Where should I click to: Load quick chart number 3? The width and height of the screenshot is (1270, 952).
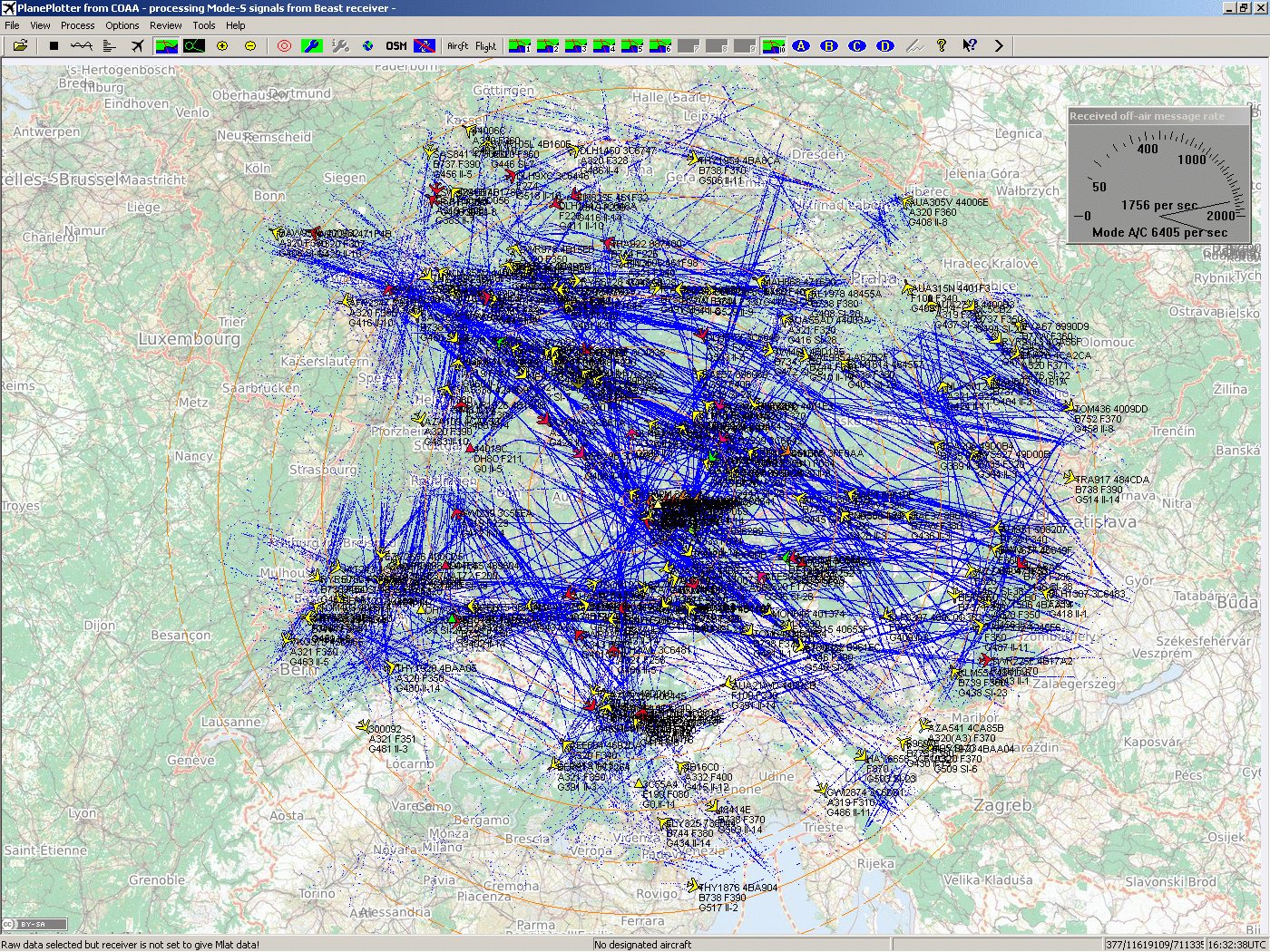click(576, 45)
